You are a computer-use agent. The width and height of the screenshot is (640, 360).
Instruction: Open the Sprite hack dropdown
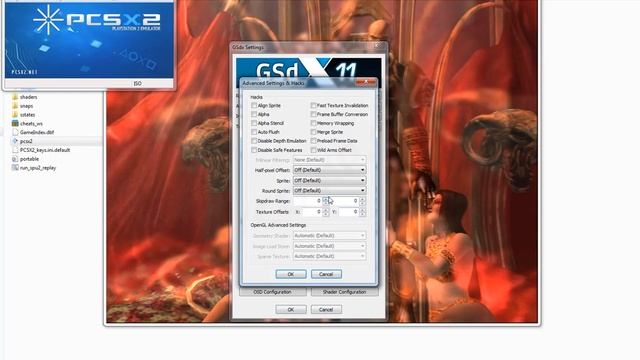click(x=329, y=180)
